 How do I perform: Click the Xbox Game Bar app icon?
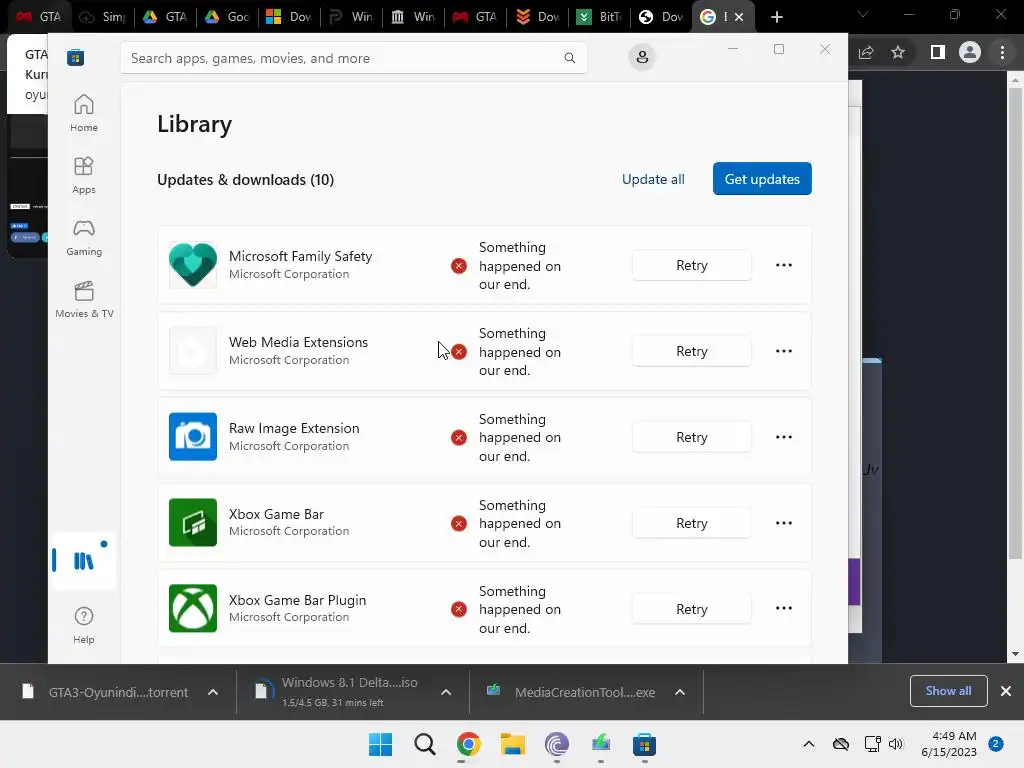pyautogui.click(x=193, y=522)
